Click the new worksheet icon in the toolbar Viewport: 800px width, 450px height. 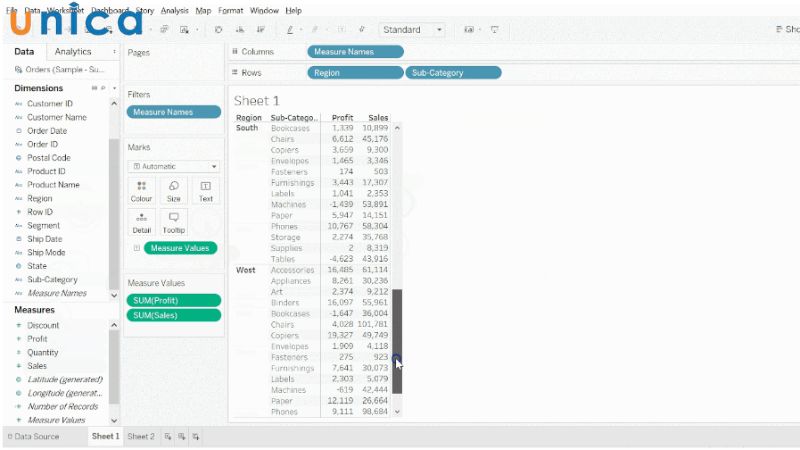click(184, 30)
